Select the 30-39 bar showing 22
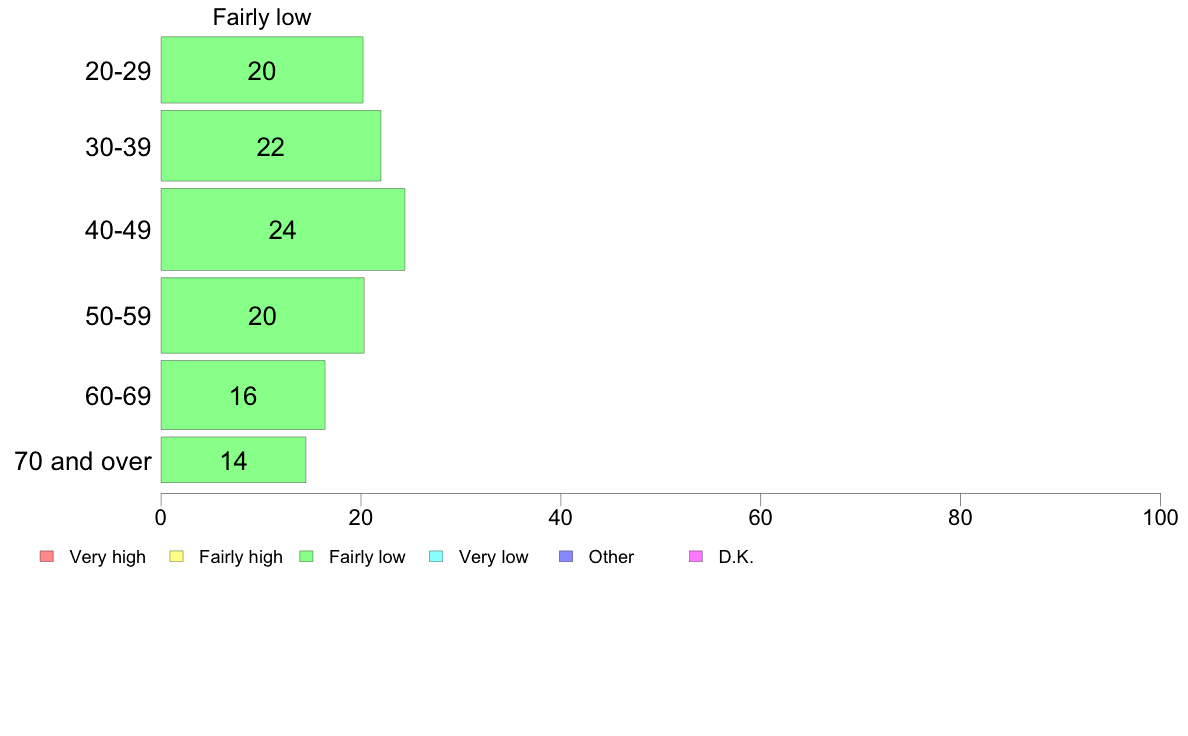1188x736 pixels. (x=271, y=146)
